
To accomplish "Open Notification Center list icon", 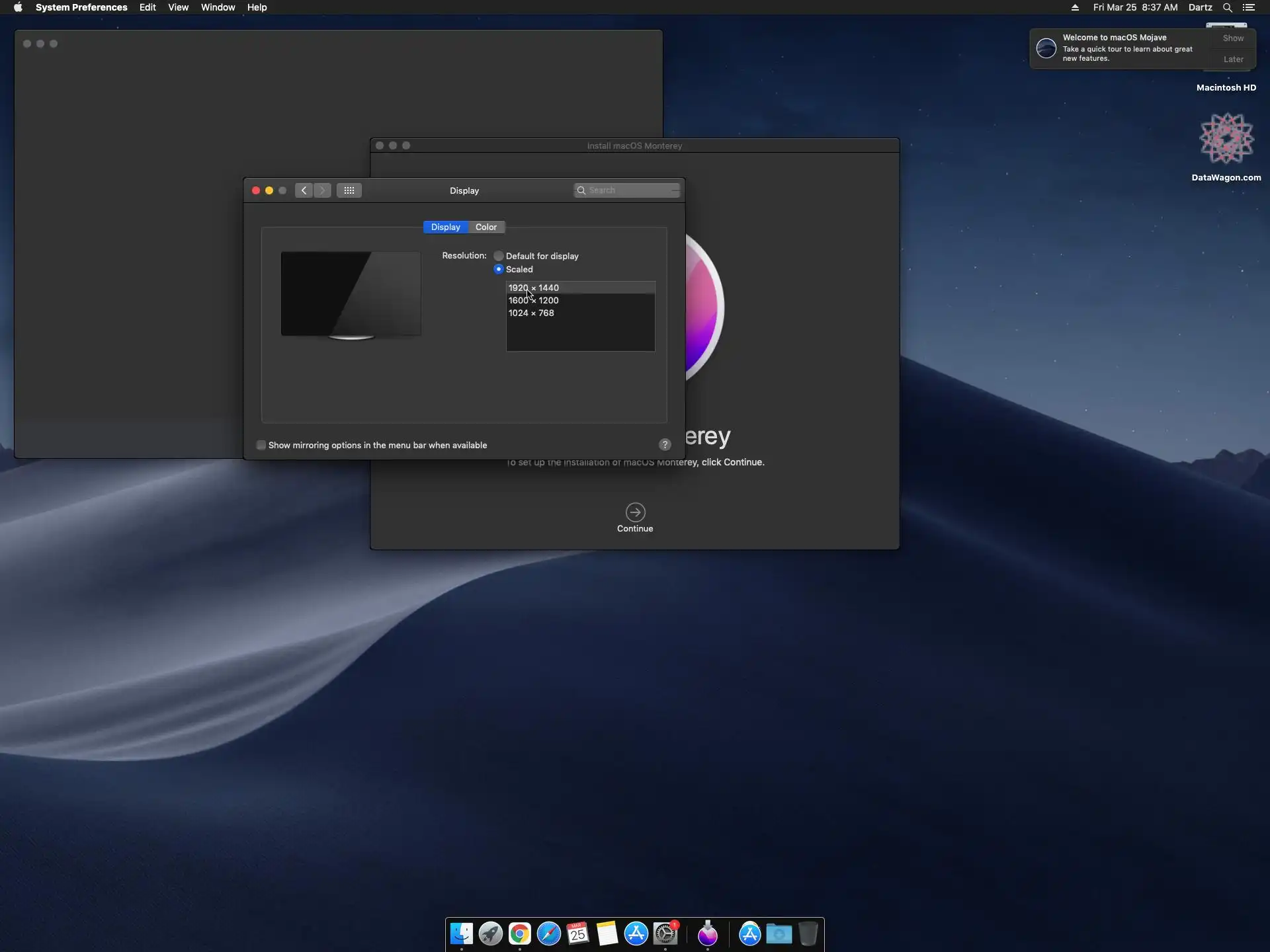I will (1249, 7).
